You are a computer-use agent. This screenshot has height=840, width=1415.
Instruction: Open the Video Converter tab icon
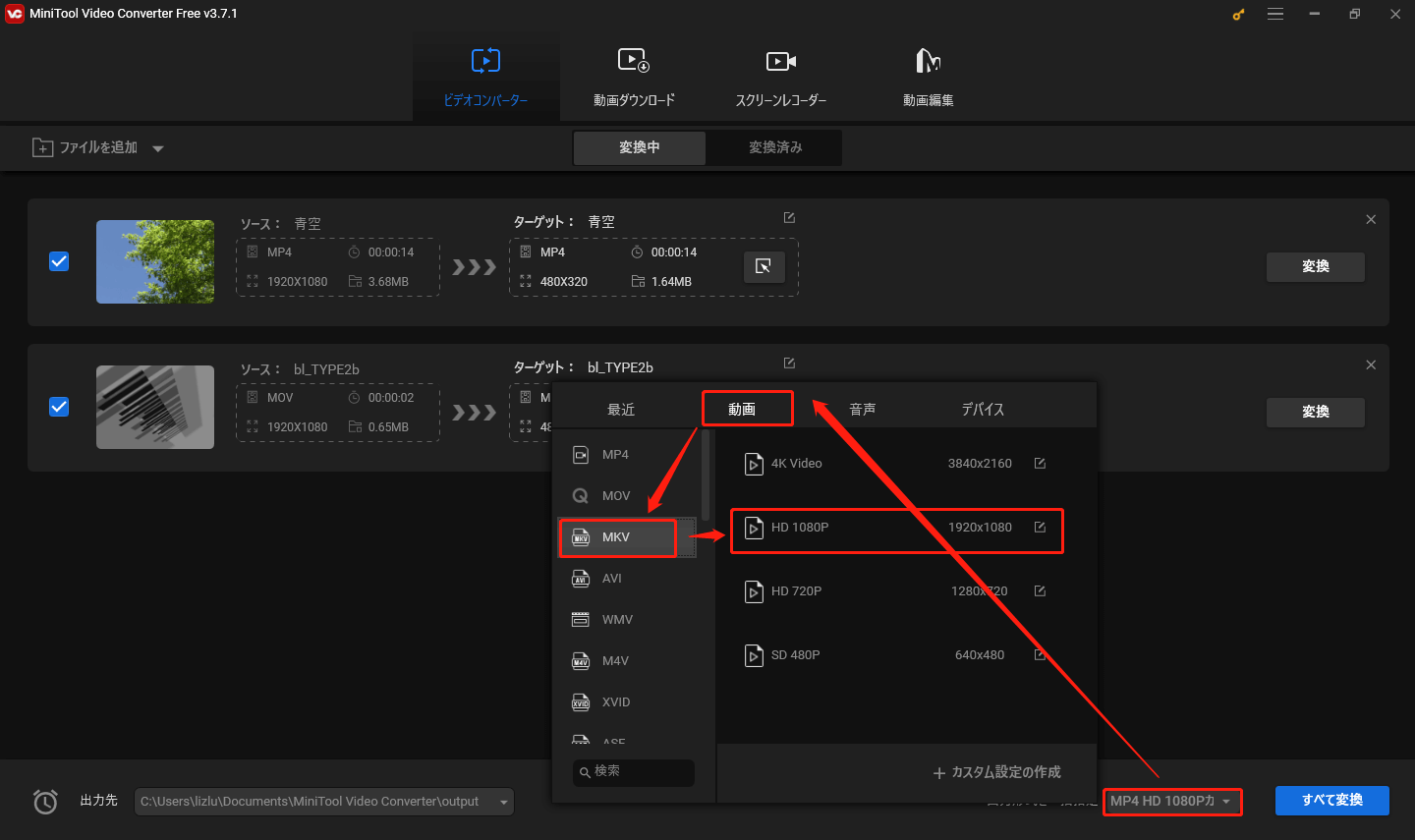tap(485, 61)
